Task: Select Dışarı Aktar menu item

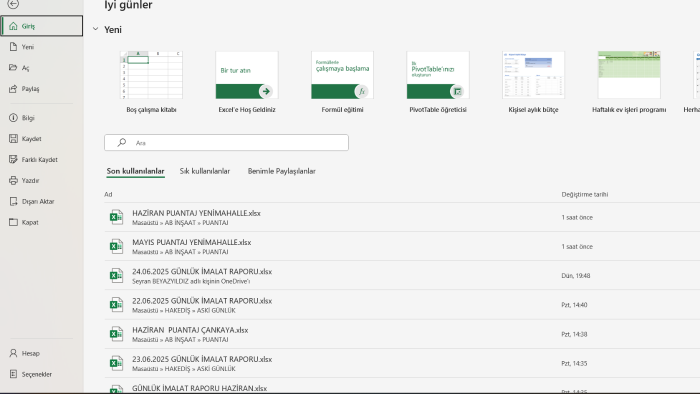Action: click(x=42, y=201)
